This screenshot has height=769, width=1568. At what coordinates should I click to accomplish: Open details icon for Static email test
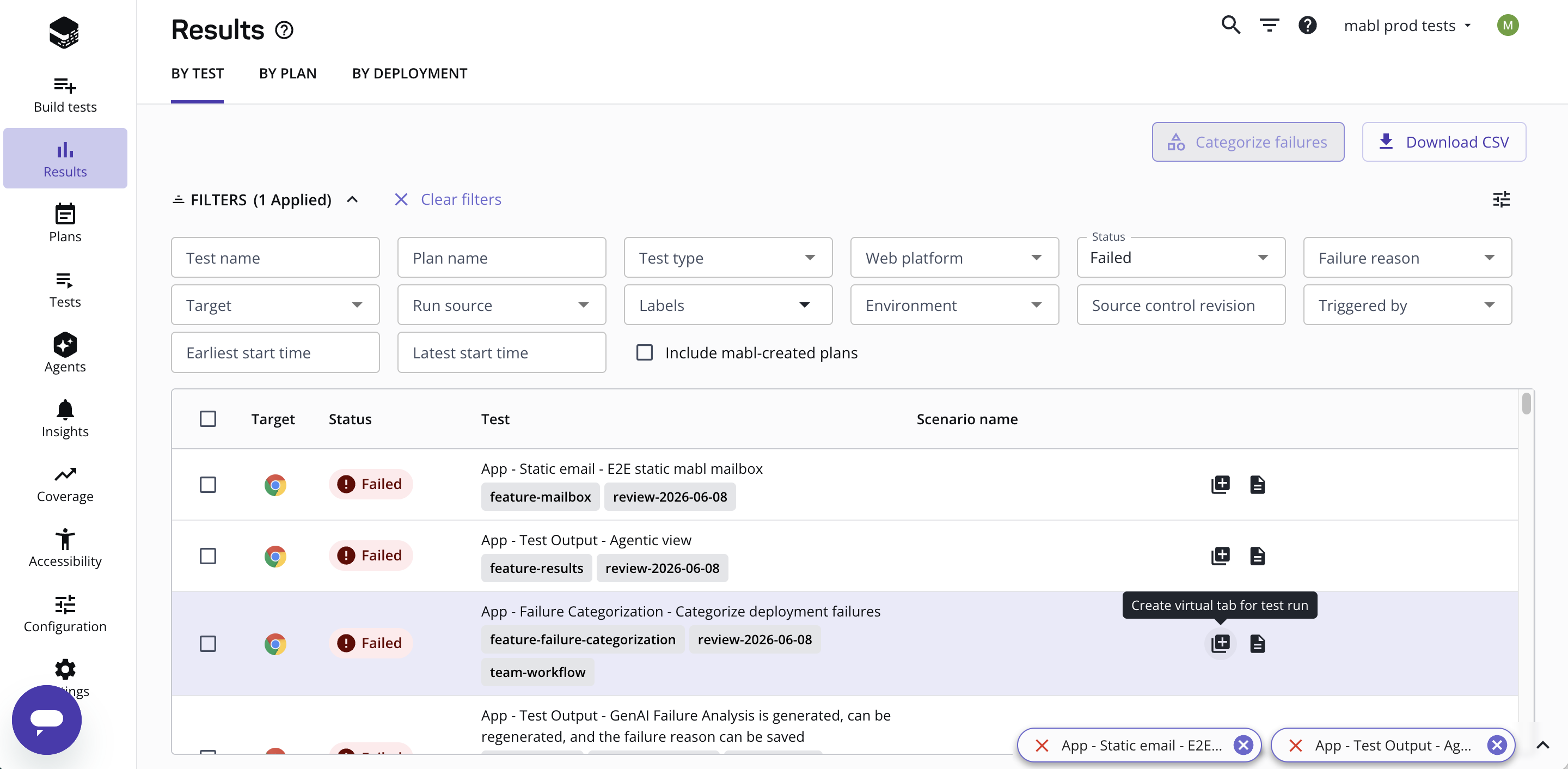tap(1258, 485)
